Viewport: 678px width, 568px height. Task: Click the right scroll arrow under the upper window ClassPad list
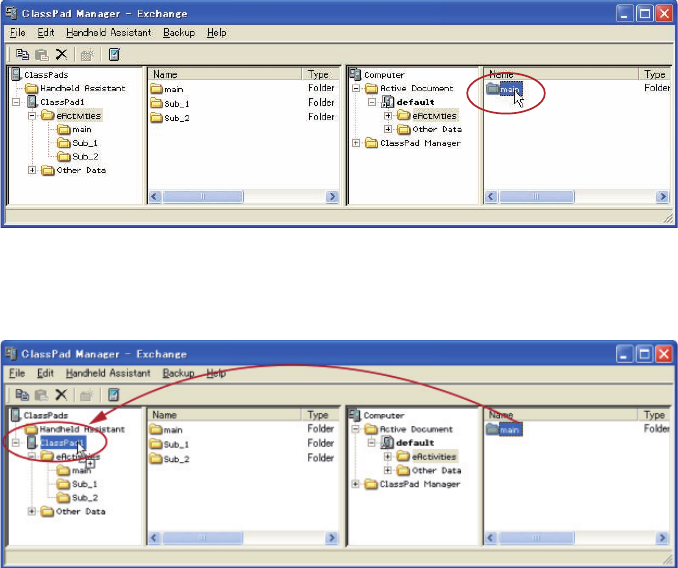(332, 197)
